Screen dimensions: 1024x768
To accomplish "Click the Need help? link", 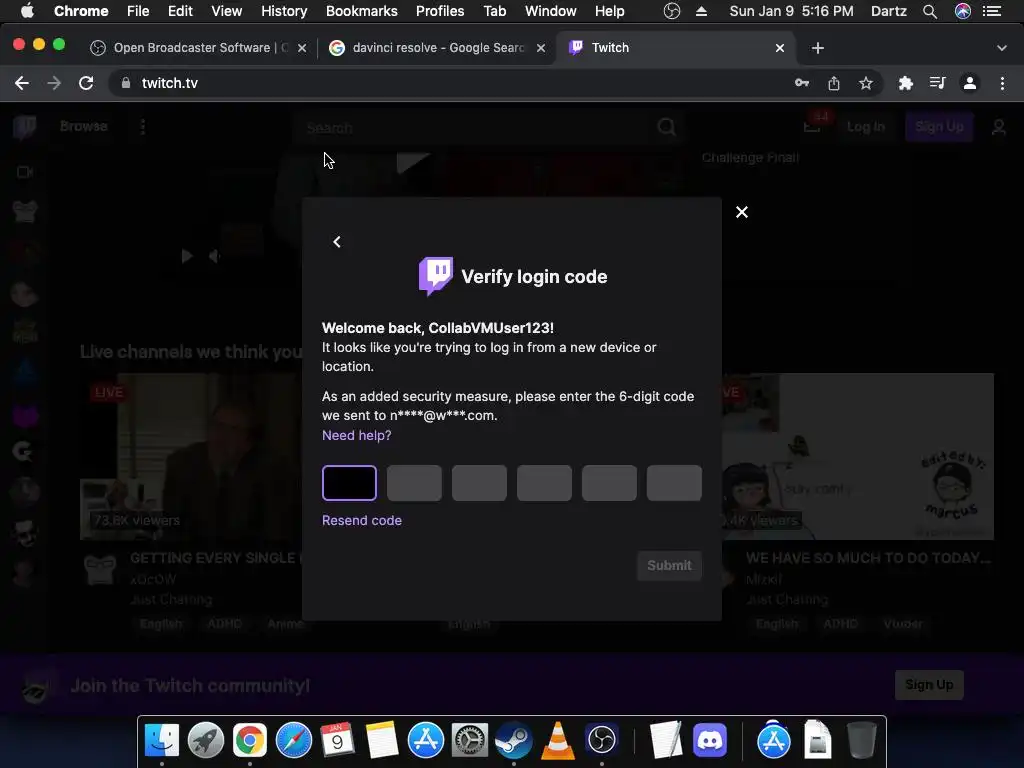I will pyautogui.click(x=357, y=436).
